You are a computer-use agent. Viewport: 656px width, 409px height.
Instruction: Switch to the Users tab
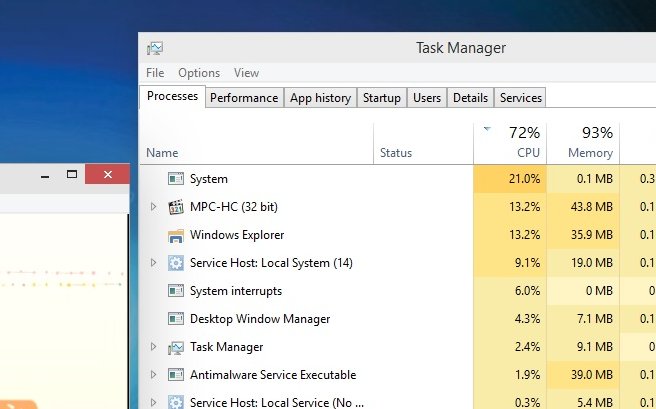coord(427,98)
